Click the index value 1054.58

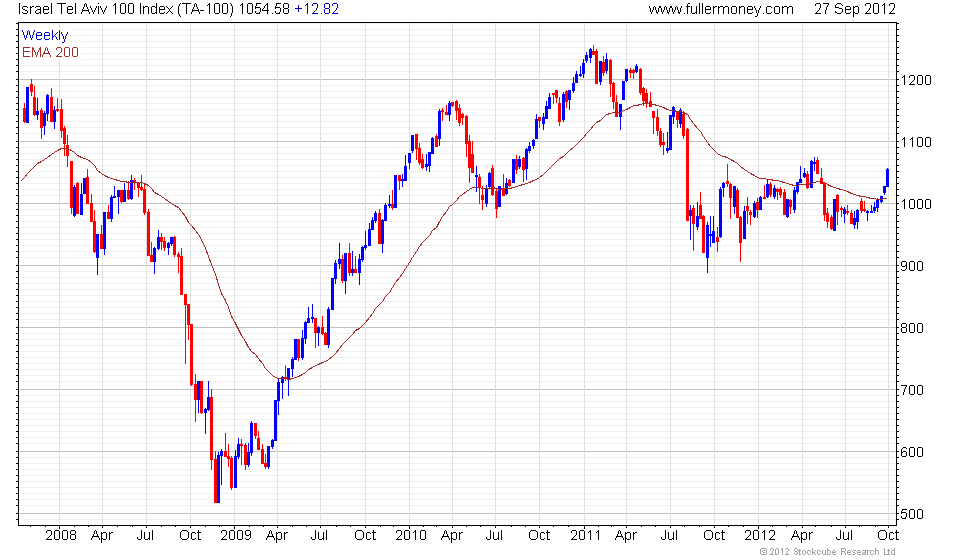264,9
